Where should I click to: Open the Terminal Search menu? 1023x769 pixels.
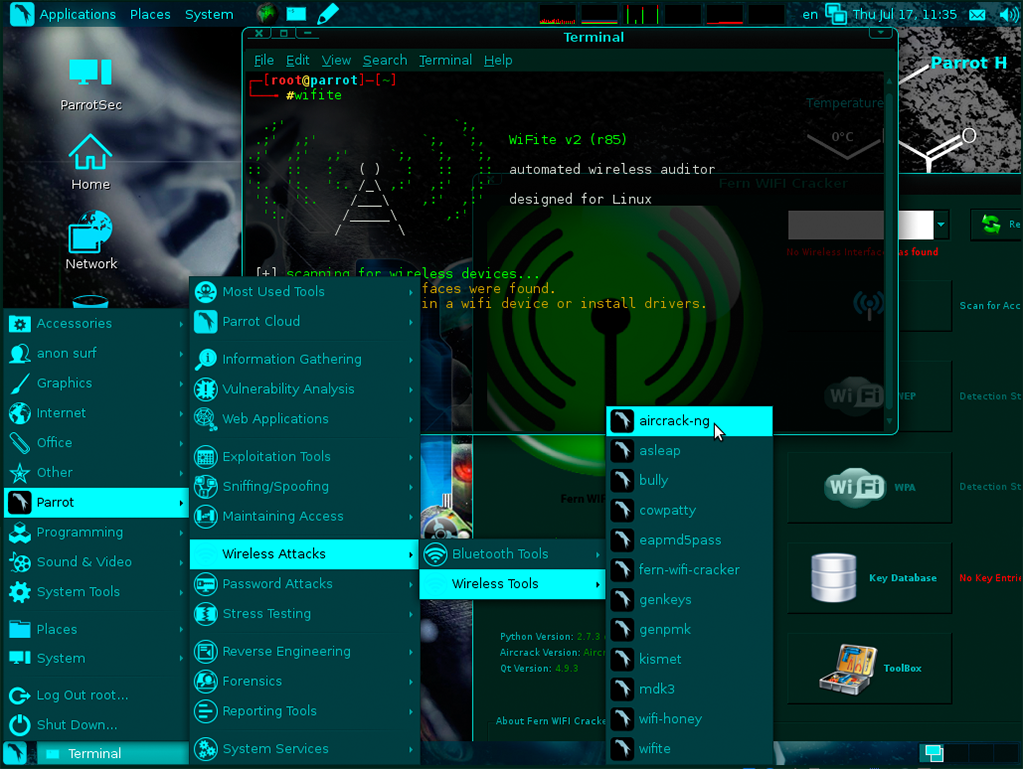pos(385,61)
